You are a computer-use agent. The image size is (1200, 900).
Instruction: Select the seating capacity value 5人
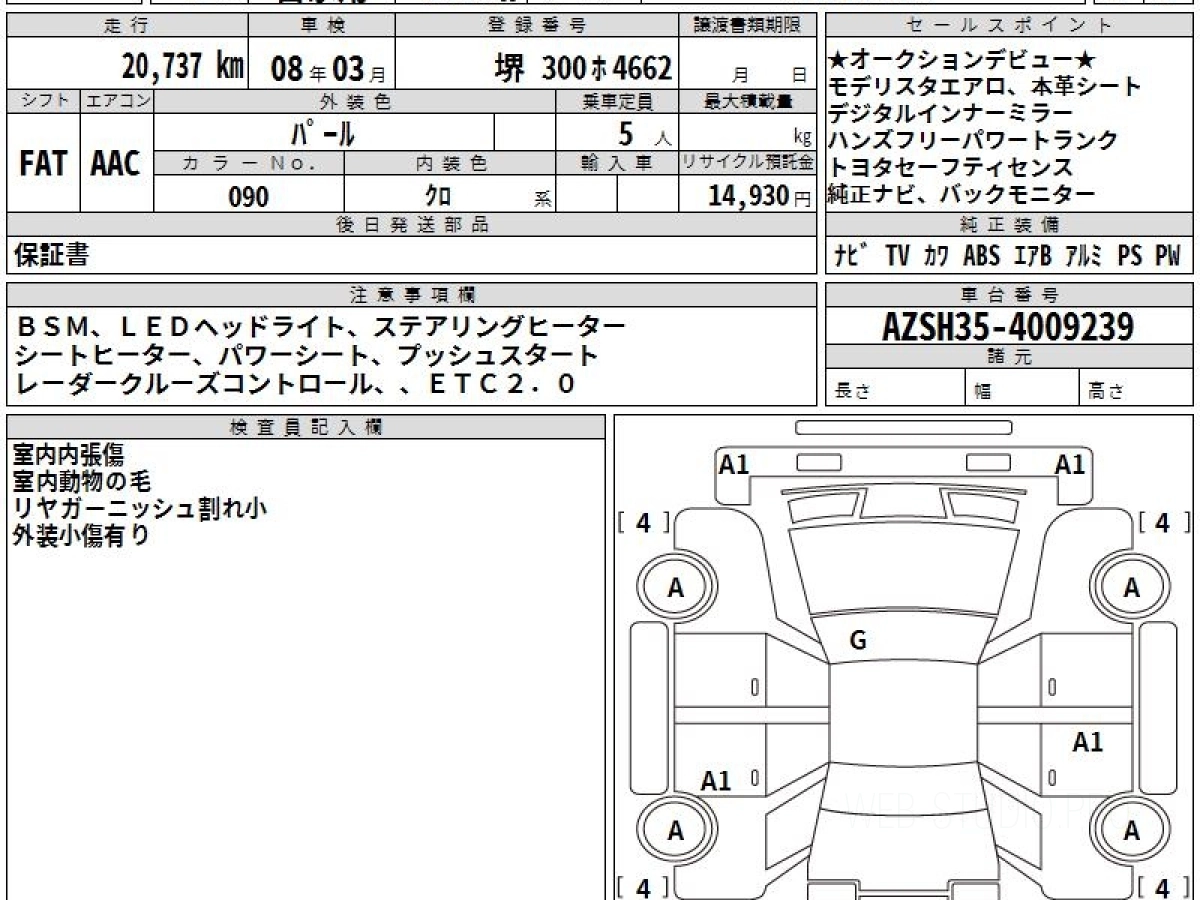646,133
